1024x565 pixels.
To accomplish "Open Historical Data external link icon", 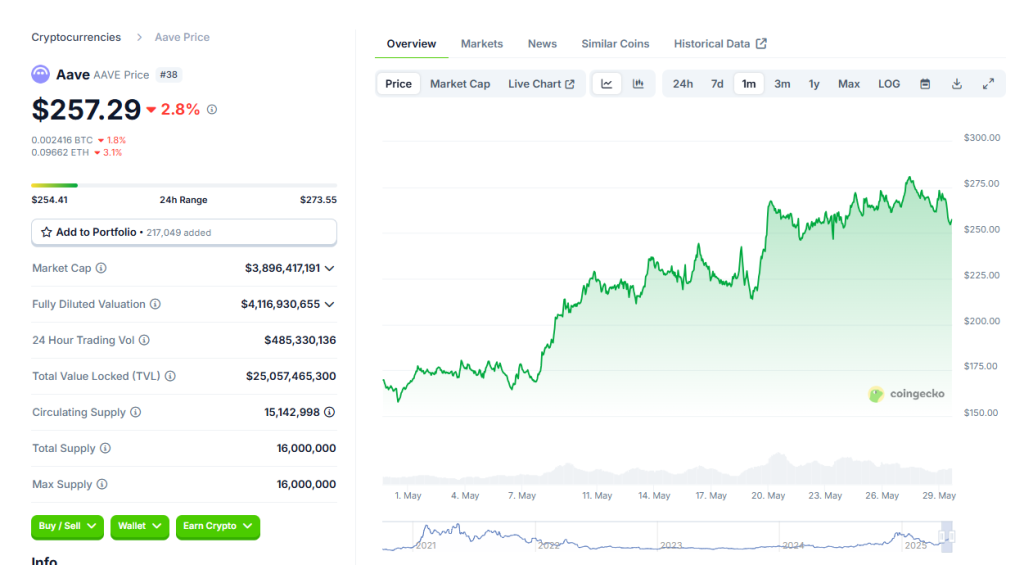I will point(761,43).
